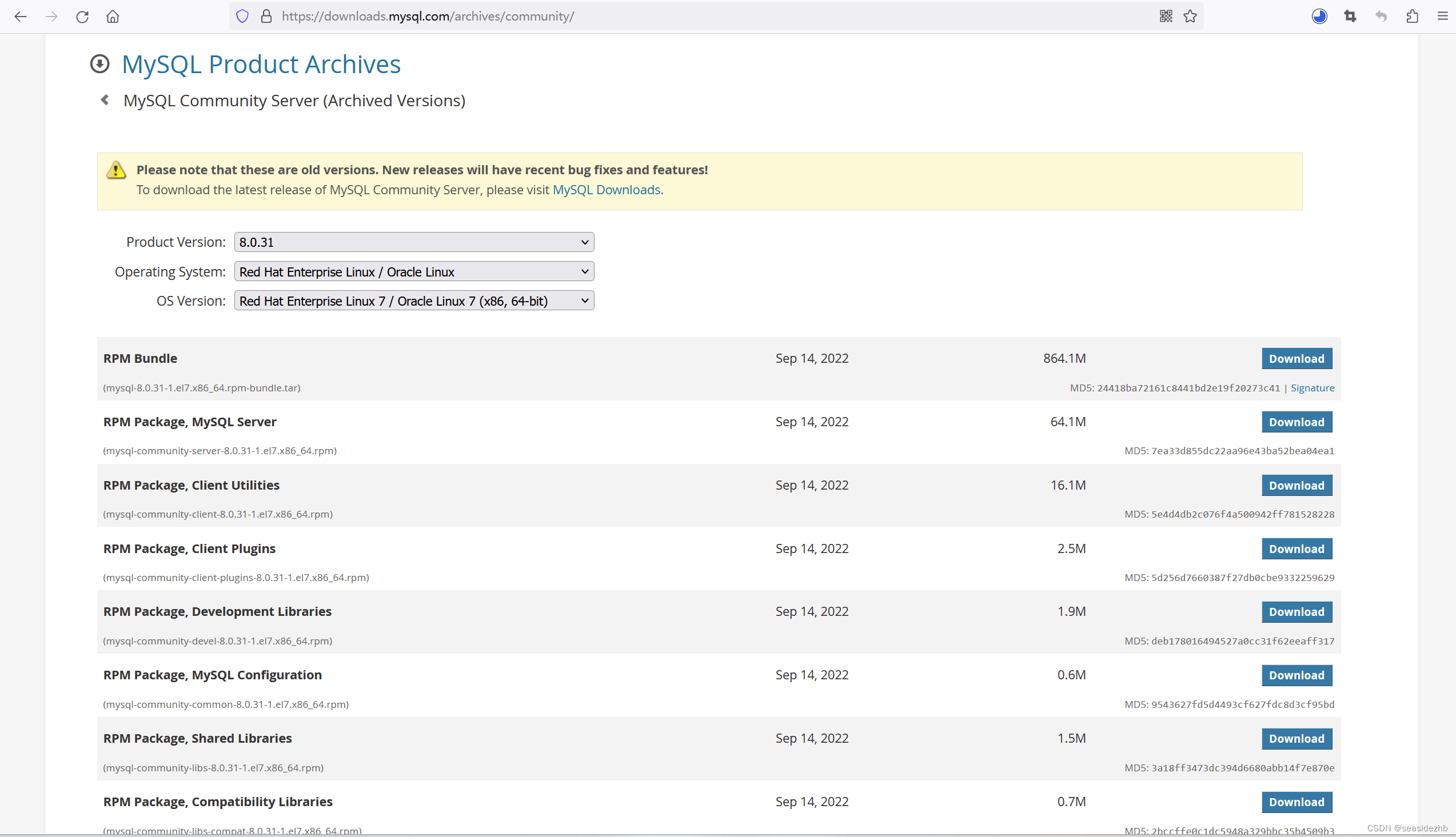Click the browser forward navigation arrow

(50, 16)
